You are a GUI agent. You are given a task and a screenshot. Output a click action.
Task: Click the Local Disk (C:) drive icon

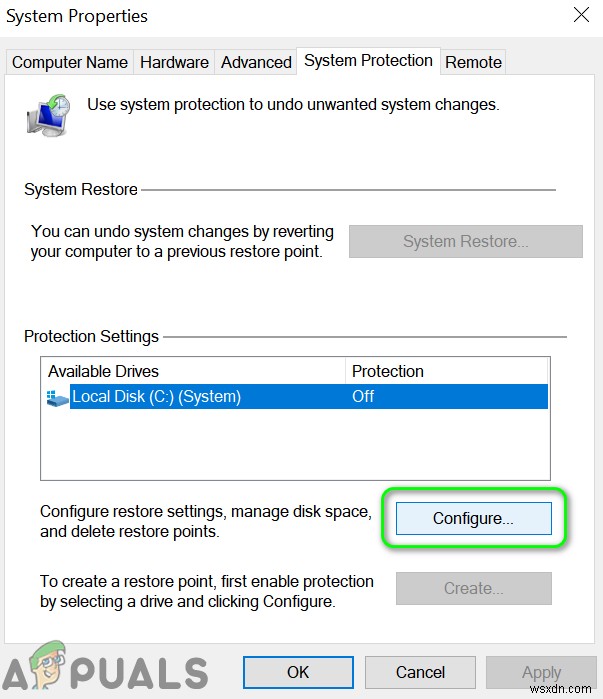tap(58, 397)
